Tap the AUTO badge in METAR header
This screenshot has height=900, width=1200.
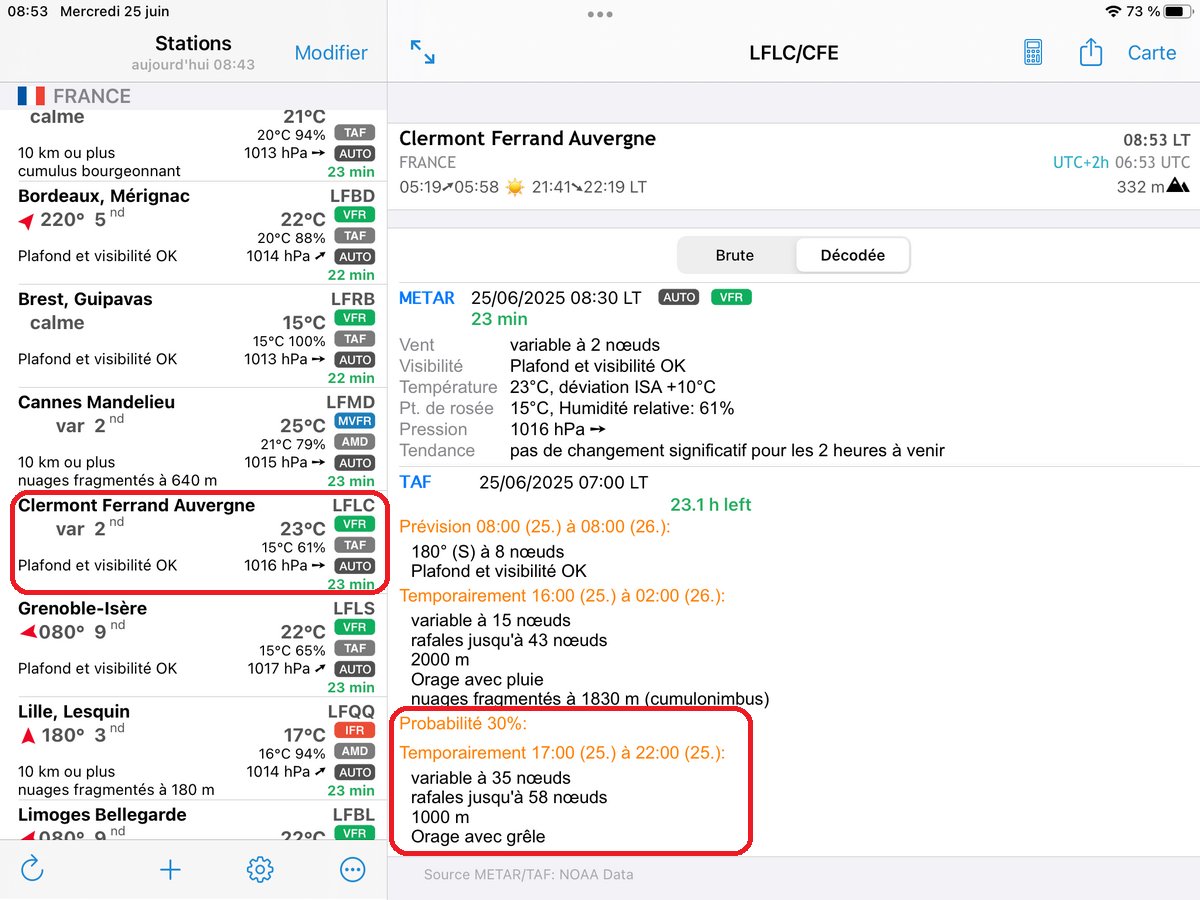click(x=679, y=297)
